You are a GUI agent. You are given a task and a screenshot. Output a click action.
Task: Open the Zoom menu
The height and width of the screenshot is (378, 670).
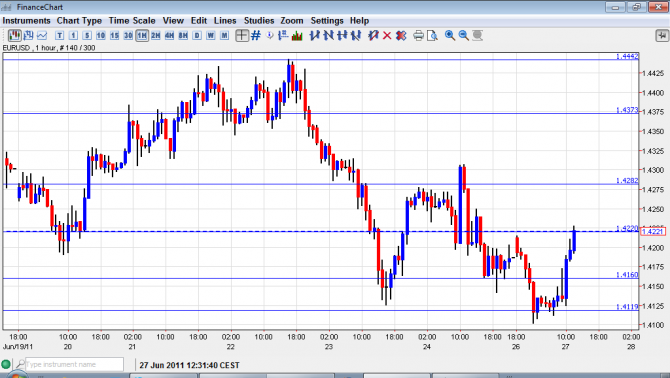coord(292,21)
